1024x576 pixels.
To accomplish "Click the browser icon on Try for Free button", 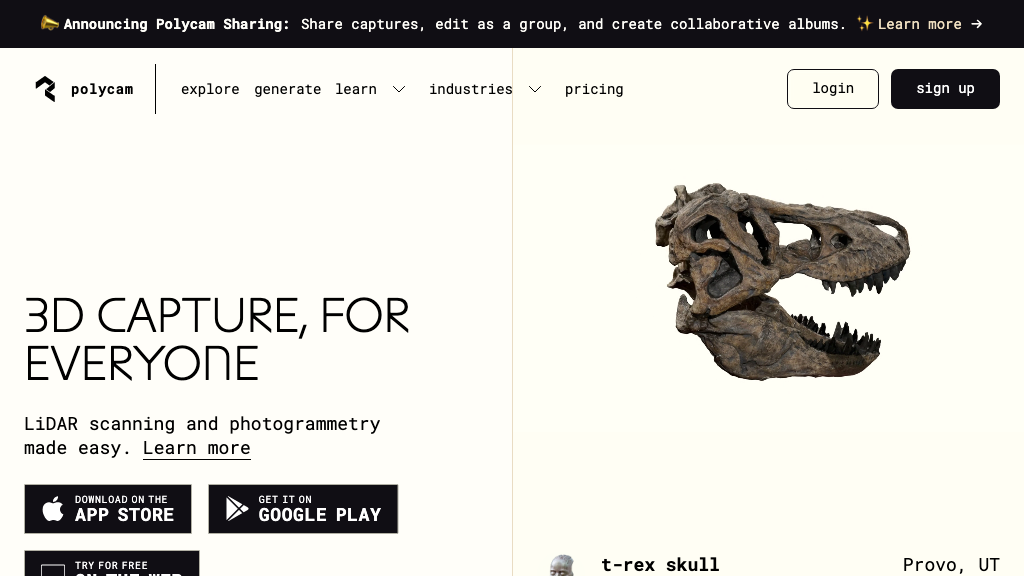I will pyautogui.click(x=53, y=570).
